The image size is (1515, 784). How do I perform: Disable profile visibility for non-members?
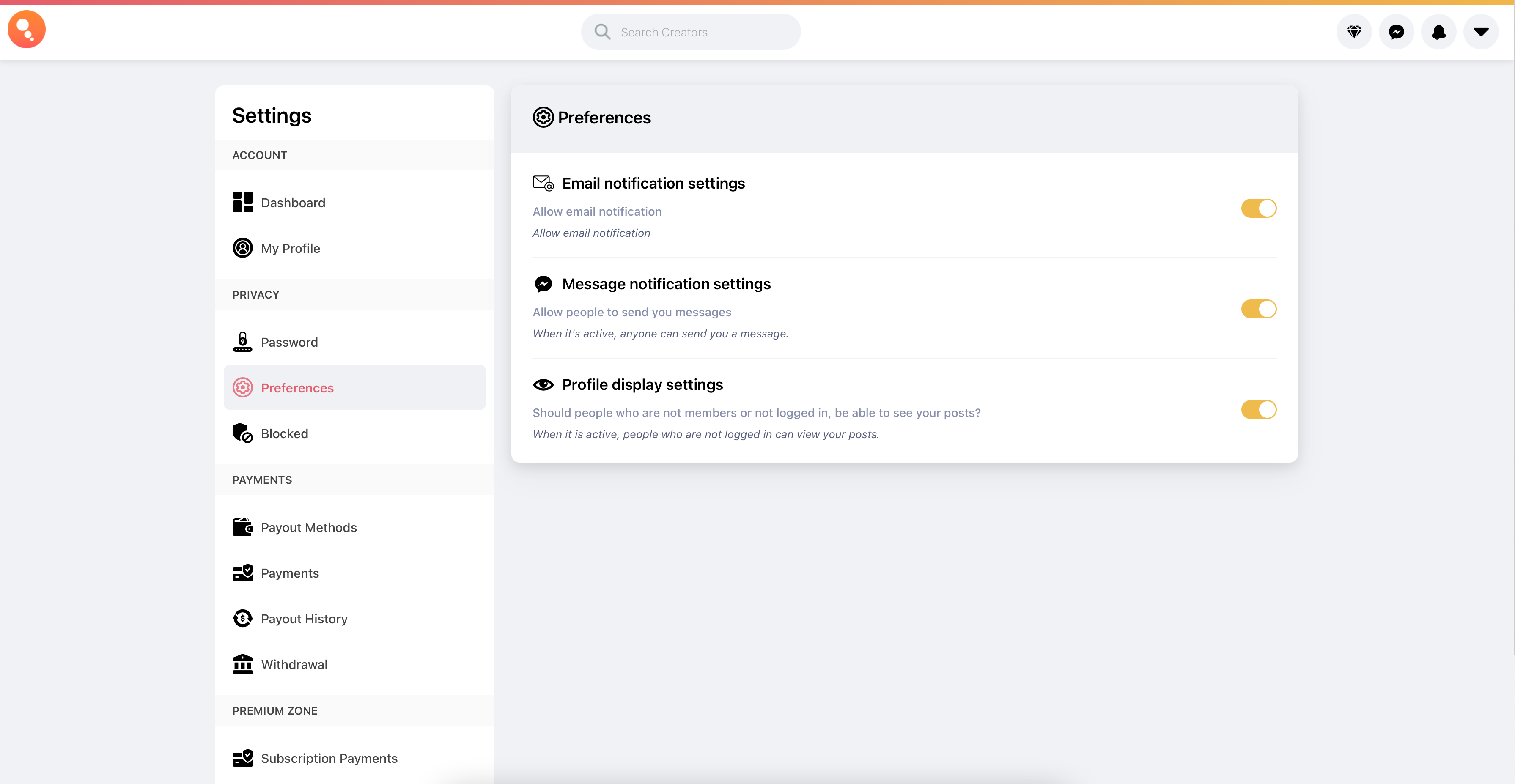(1259, 409)
